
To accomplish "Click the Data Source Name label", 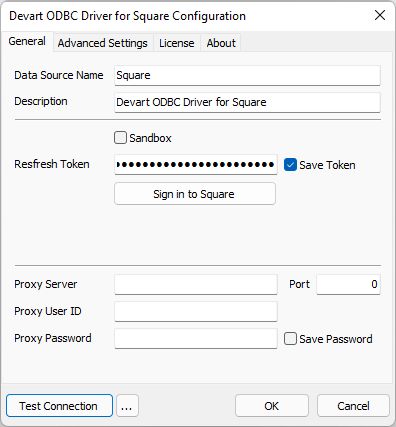I will [59, 75].
